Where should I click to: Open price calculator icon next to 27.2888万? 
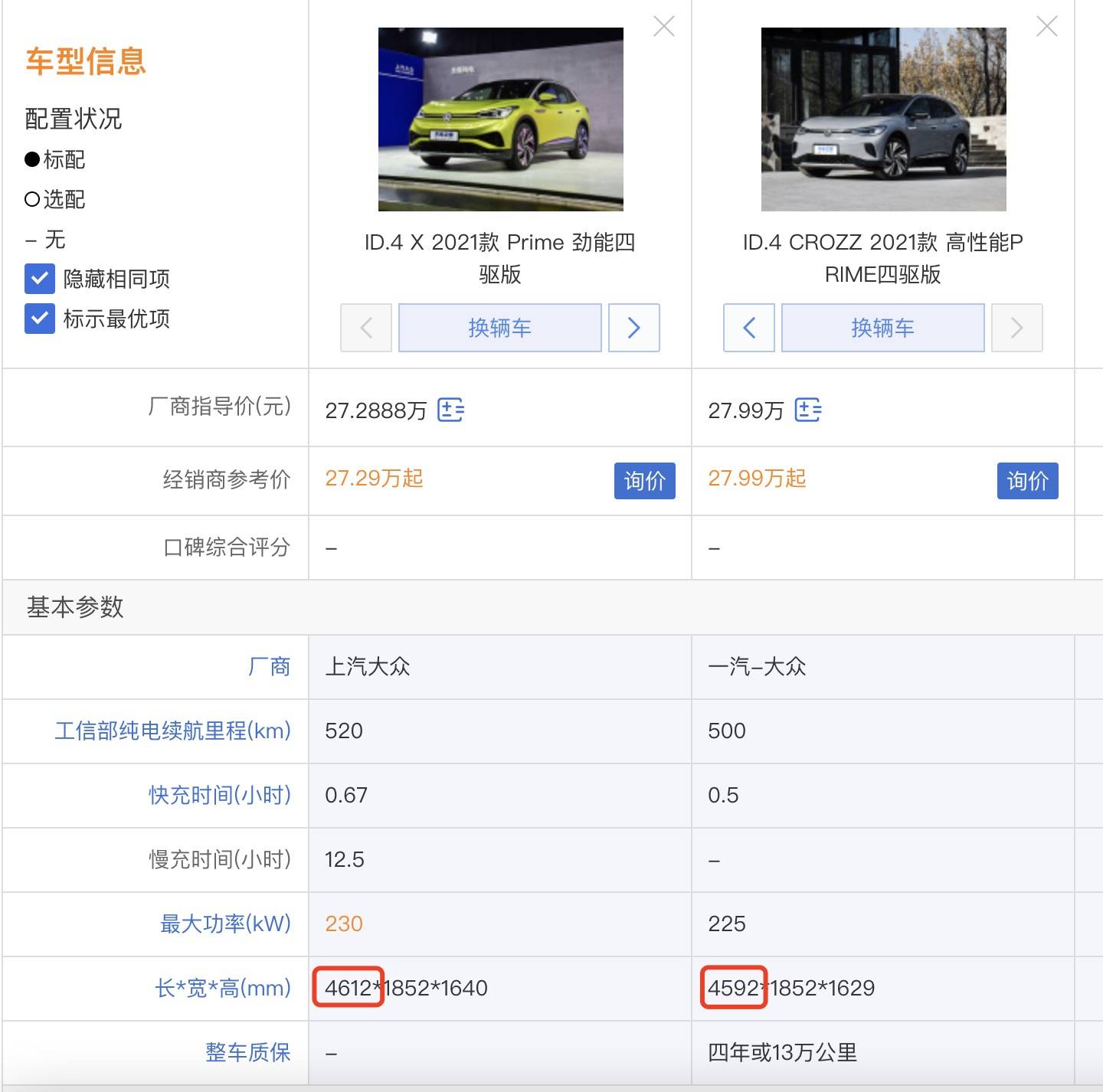tap(450, 410)
